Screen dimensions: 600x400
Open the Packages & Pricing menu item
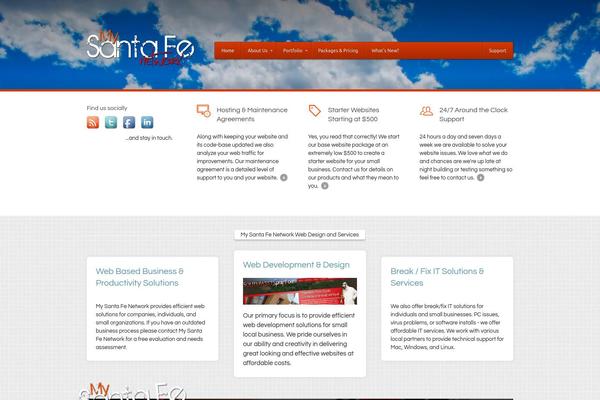pos(338,51)
